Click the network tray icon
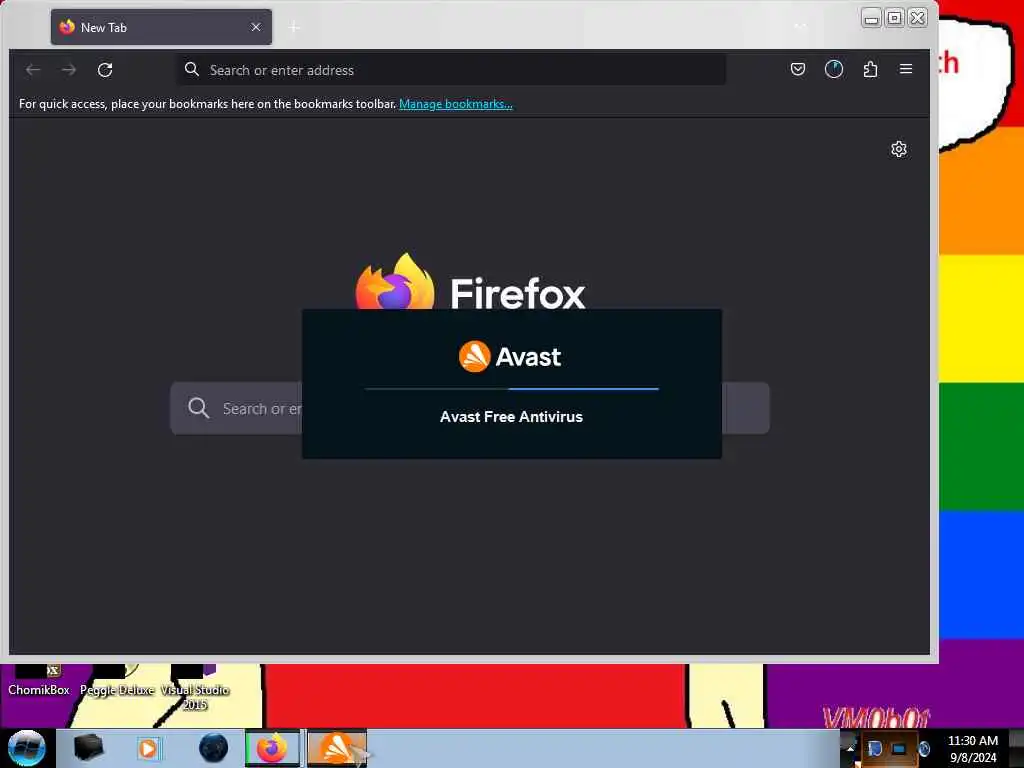The width and height of the screenshot is (1024, 768). [899, 749]
